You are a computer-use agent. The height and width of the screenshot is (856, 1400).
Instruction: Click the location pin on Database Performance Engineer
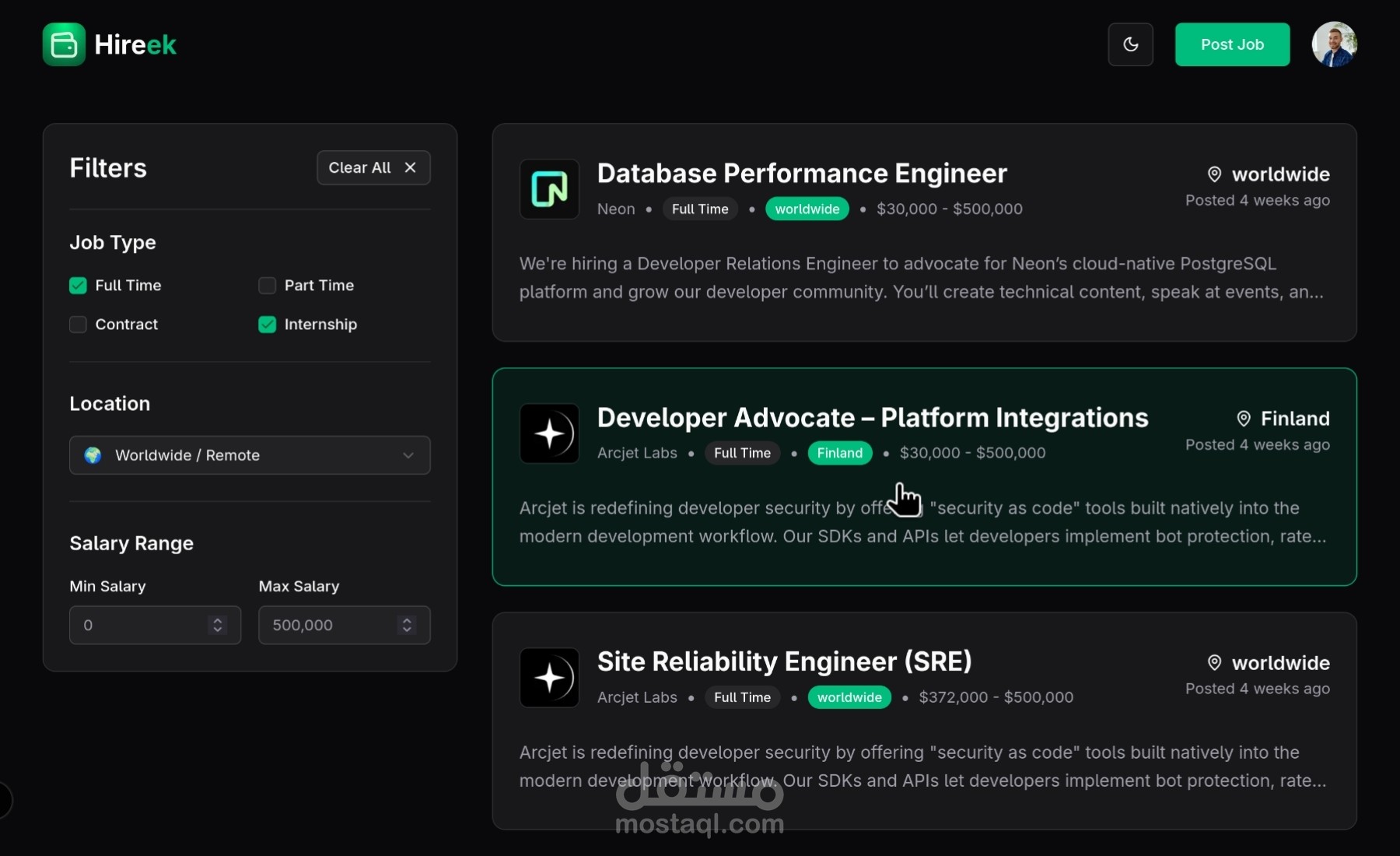tap(1214, 174)
